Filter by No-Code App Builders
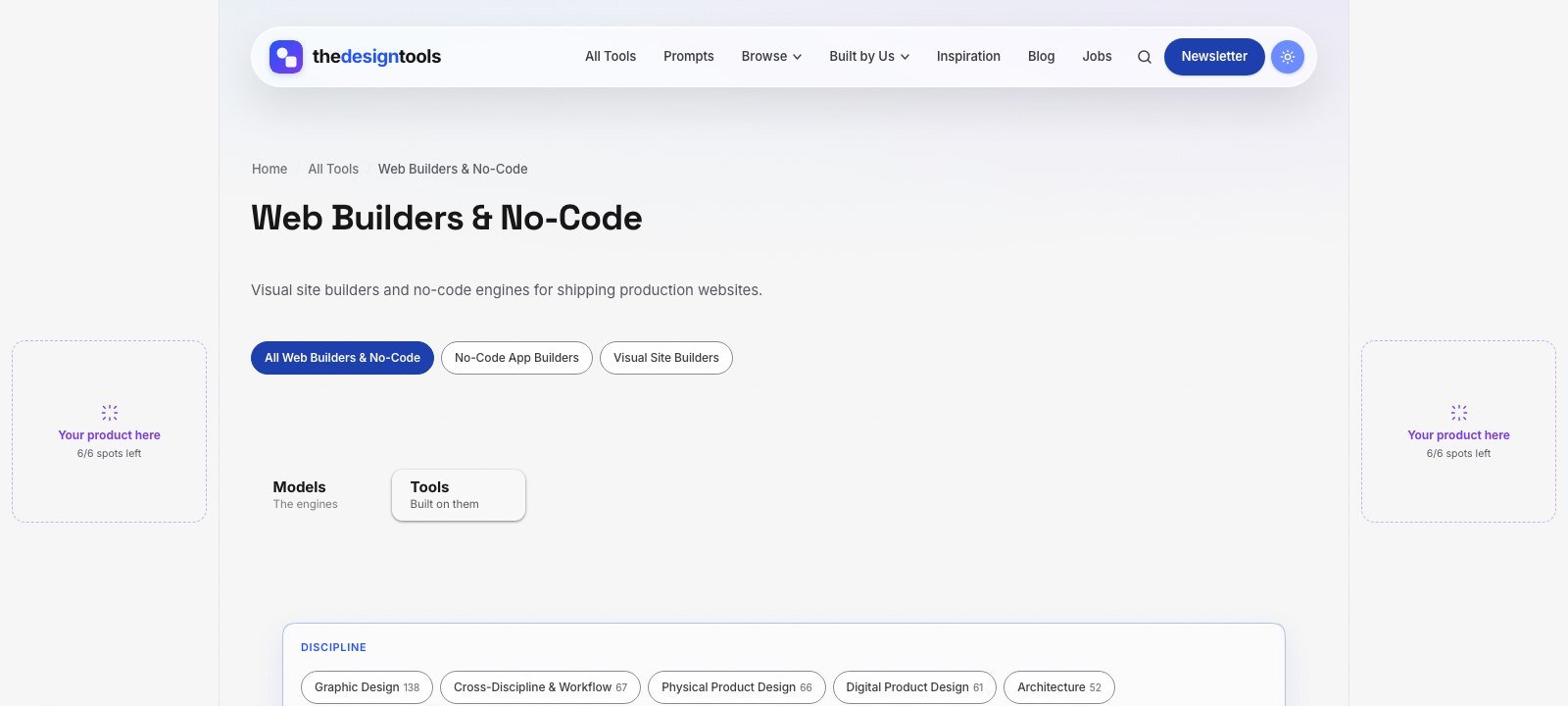Viewport: 1568px width, 706px height. point(516,358)
